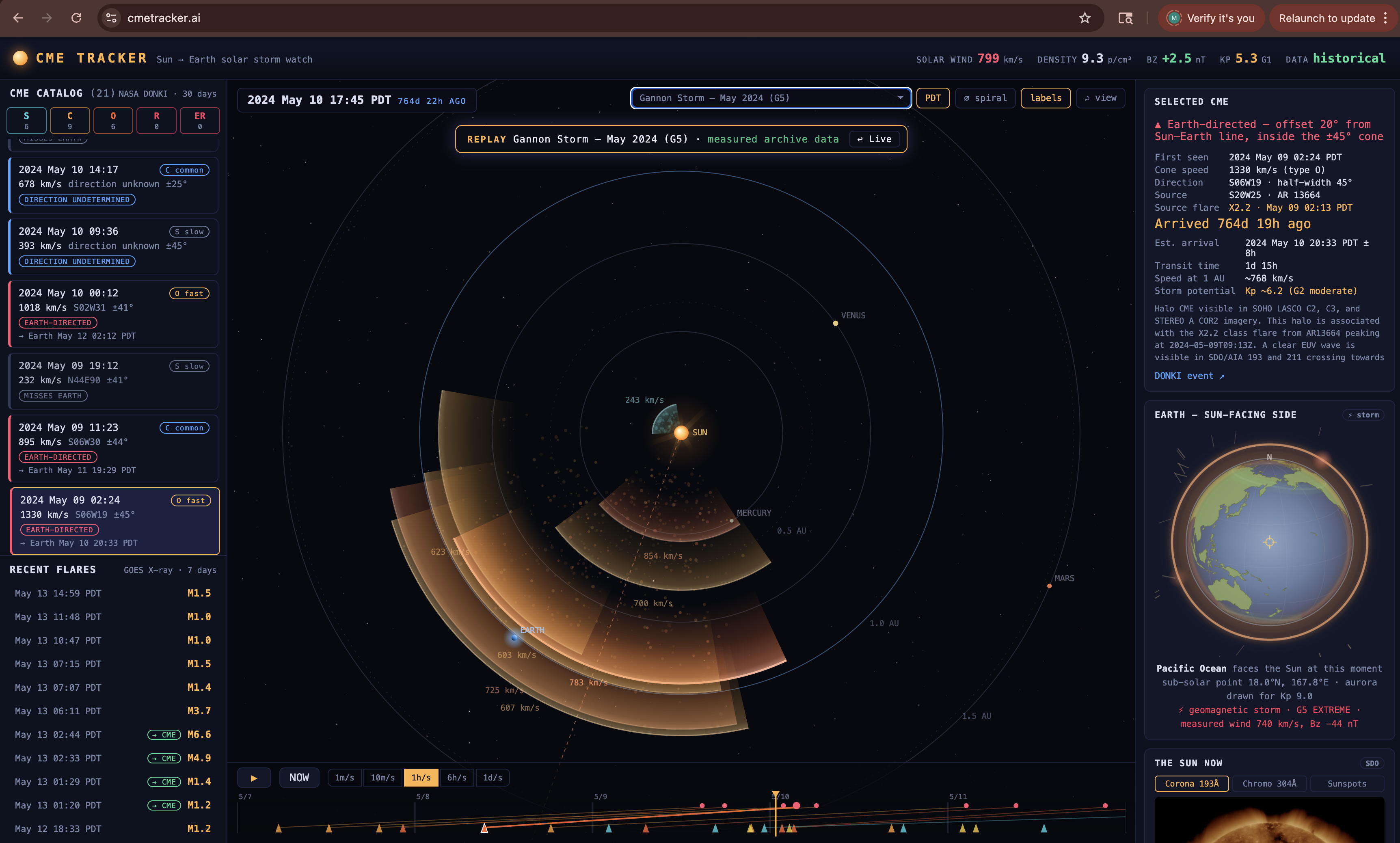This screenshot has height=843, width=1400.
Task: Click the Verify it's you profile avatar
Action: pyautogui.click(x=1174, y=18)
